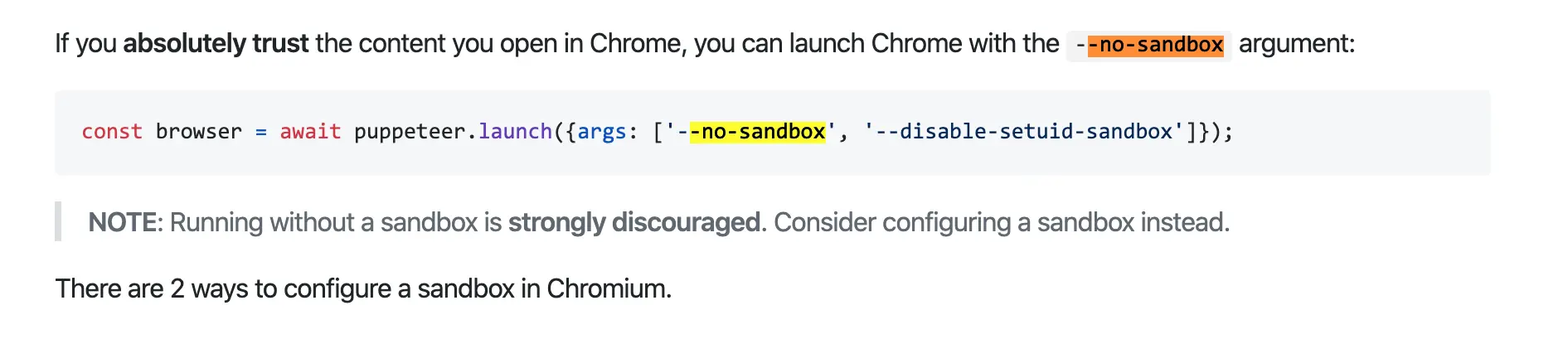Click the bold NOTE label
Viewport: 1568px width, 344px height.
point(123,222)
